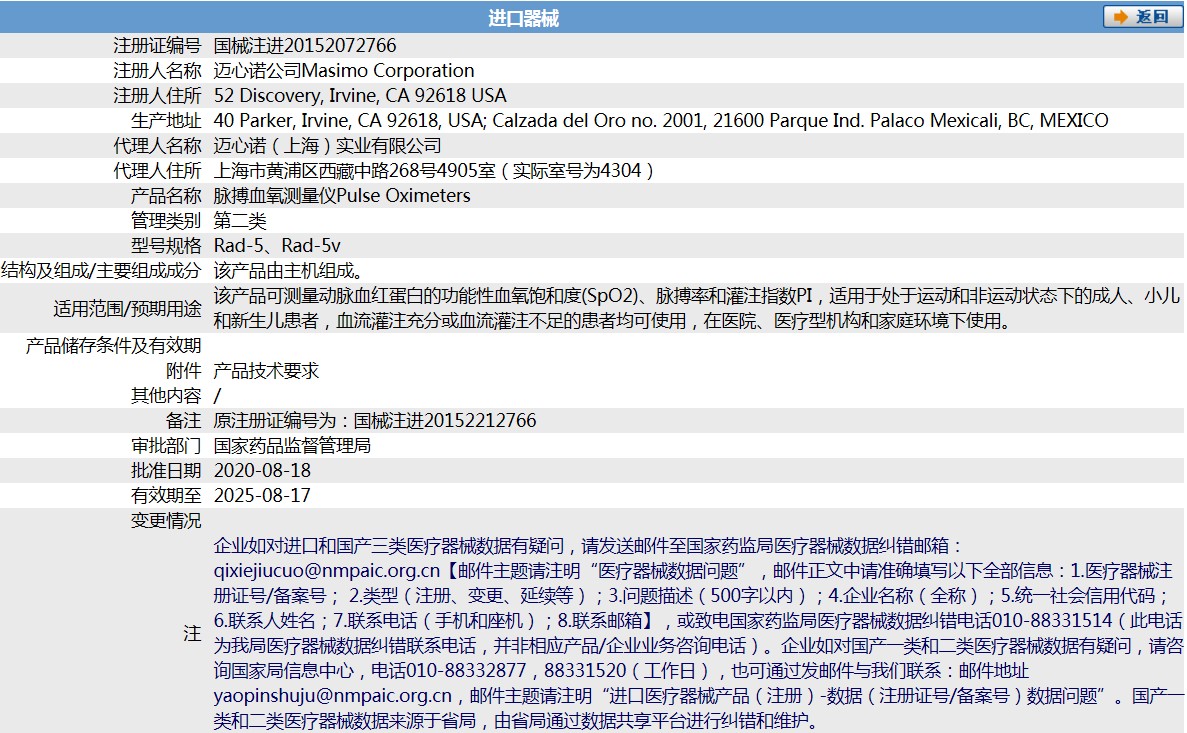Click the 备注 label
The width and height of the screenshot is (1187, 733).
coord(184,420)
